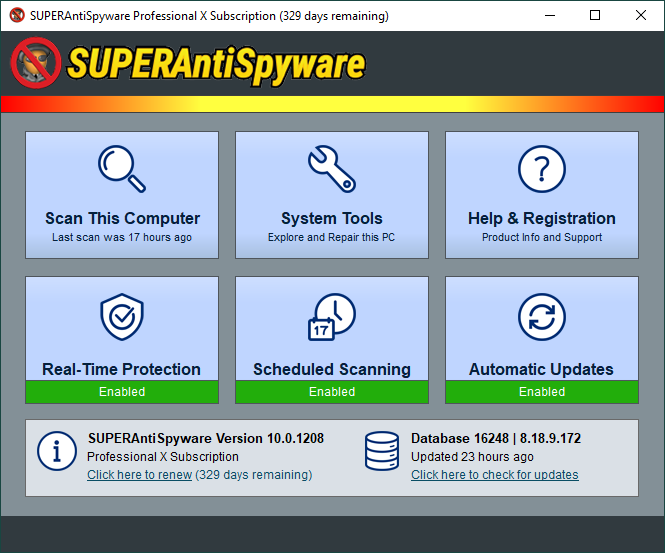Screen dimensions: 665x553
Task: Click the Help question mark icon
Action: (541, 169)
